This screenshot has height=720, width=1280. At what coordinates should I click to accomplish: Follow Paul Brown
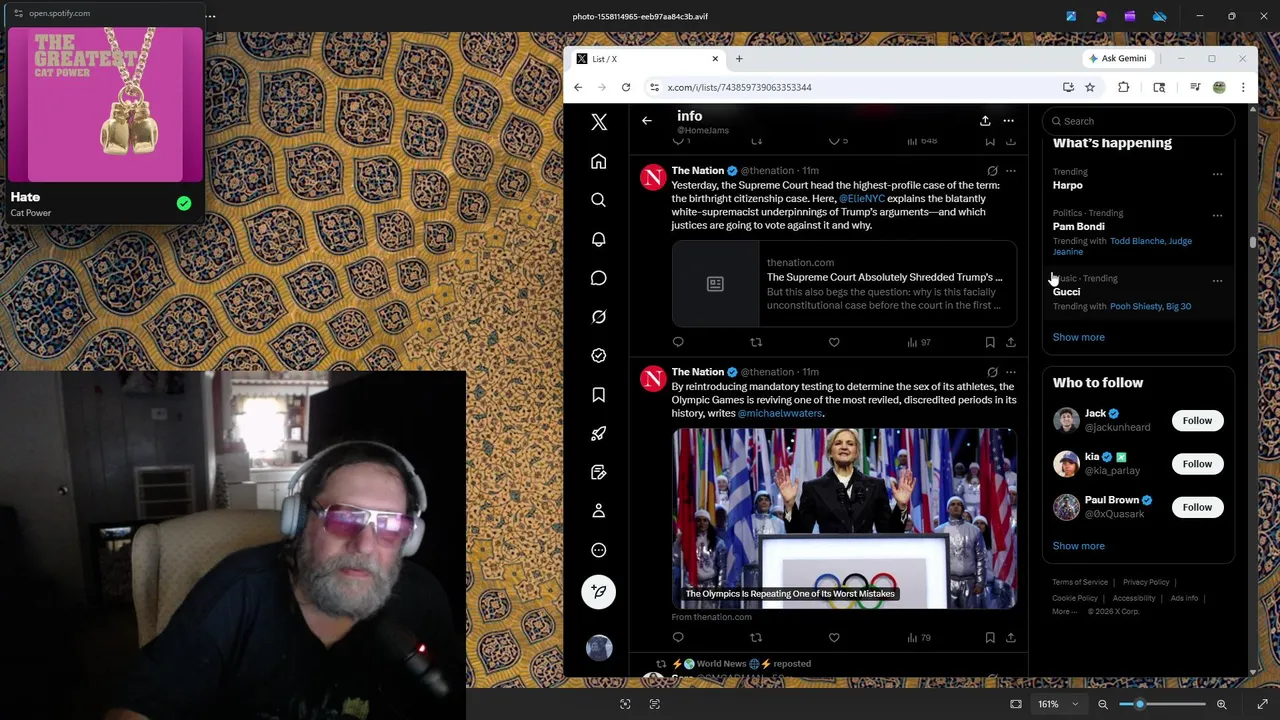tap(1197, 507)
